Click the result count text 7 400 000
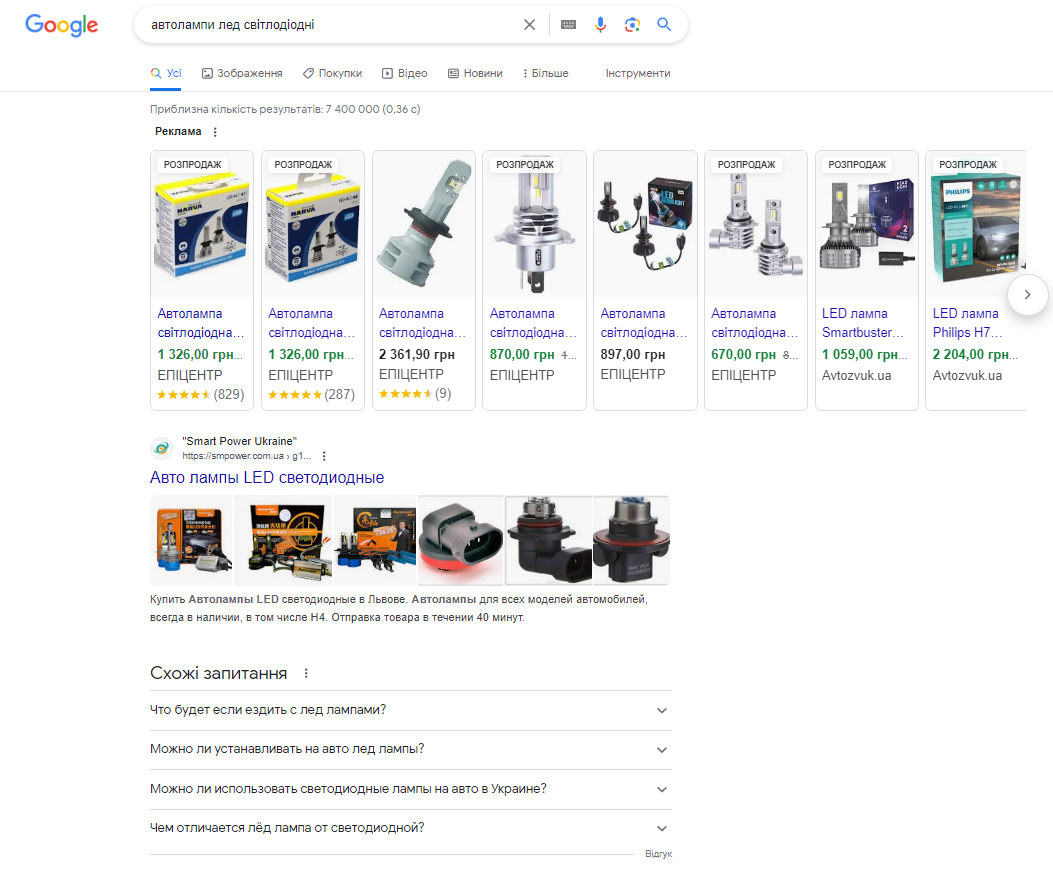 click(285, 109)
